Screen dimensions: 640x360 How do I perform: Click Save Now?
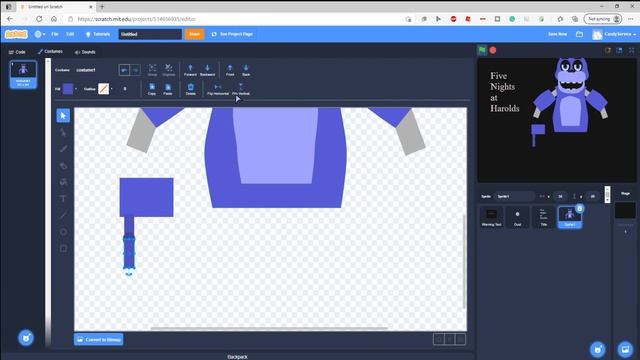point(558,34)
